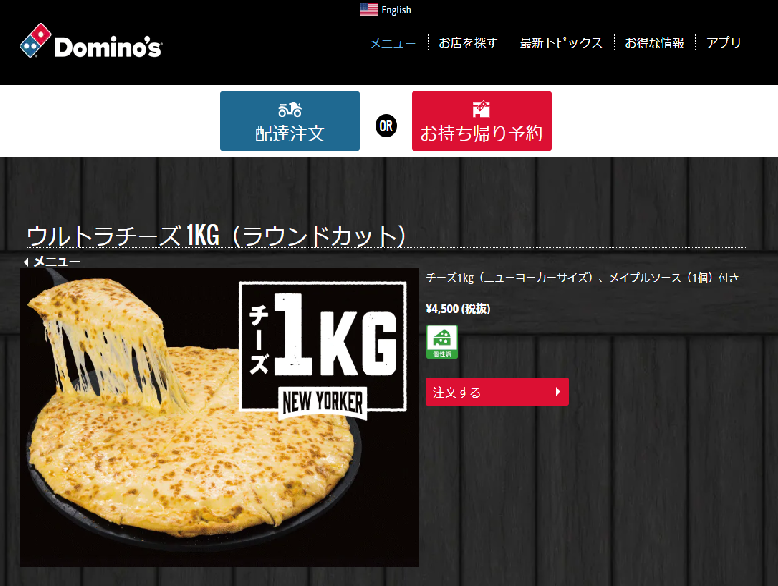Go back via ◀メニュー breadcrumb link

point(52,261)
